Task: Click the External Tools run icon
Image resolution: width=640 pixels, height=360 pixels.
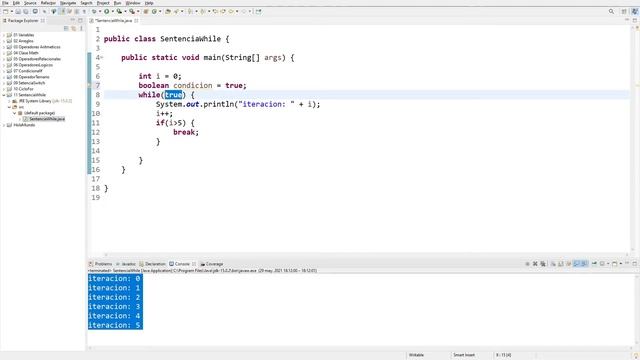Action: click(x=132, y=11)
